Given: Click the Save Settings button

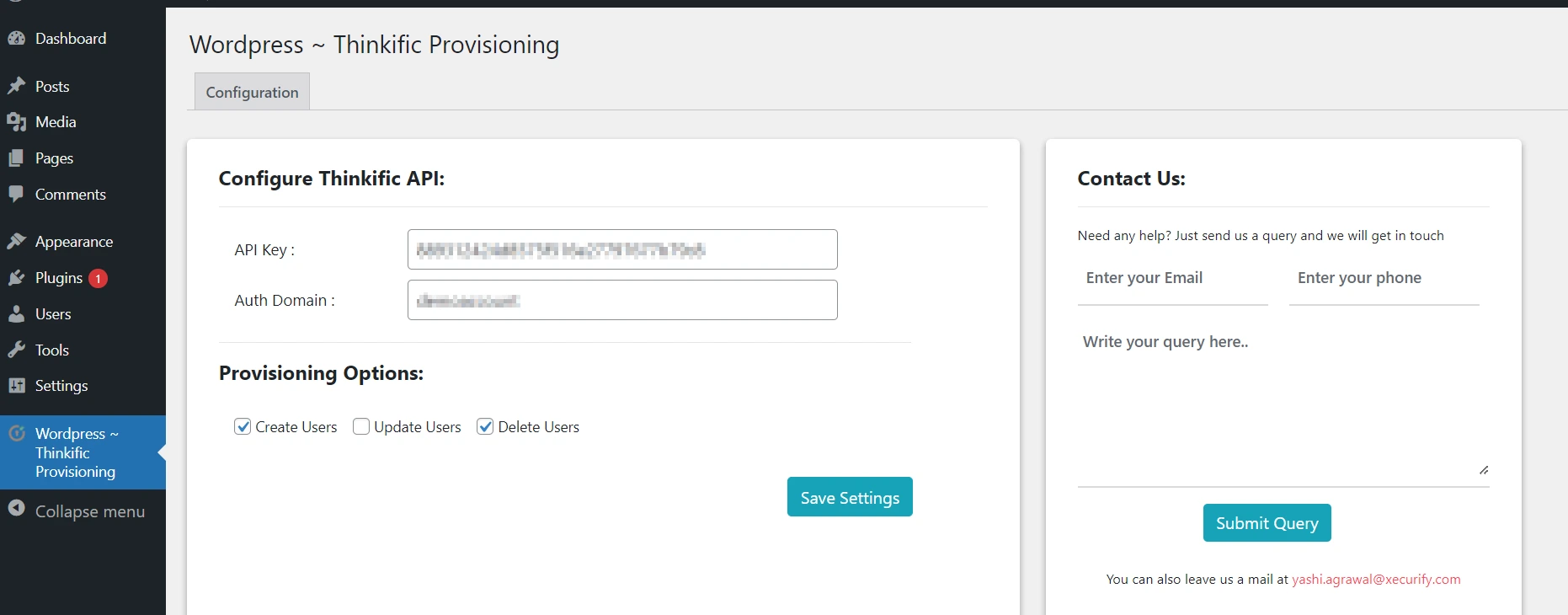Looking at the screenshot, I should tap(850, 497).
